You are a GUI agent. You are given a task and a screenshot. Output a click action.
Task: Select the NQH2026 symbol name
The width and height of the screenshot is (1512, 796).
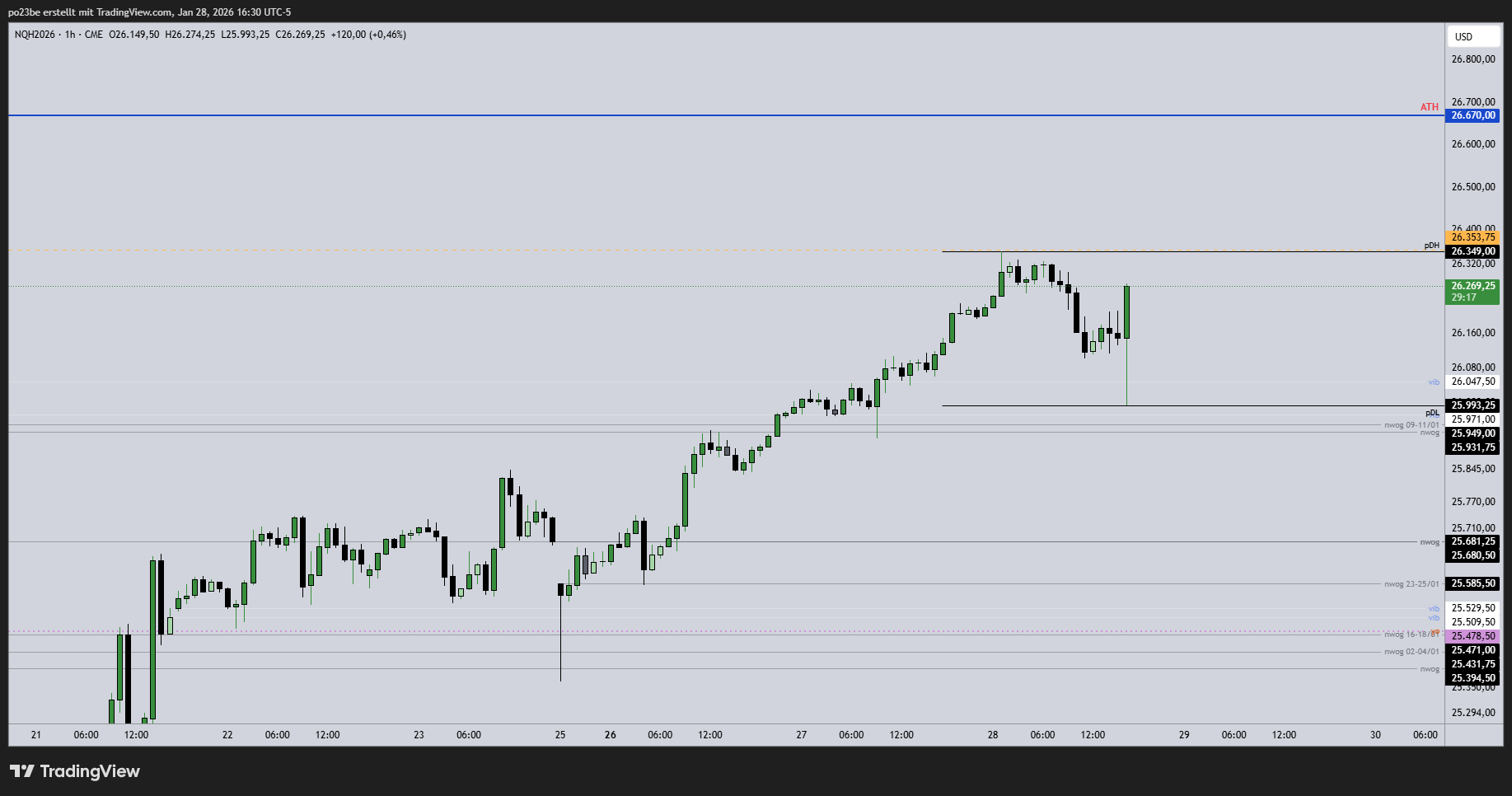(34, 35)
